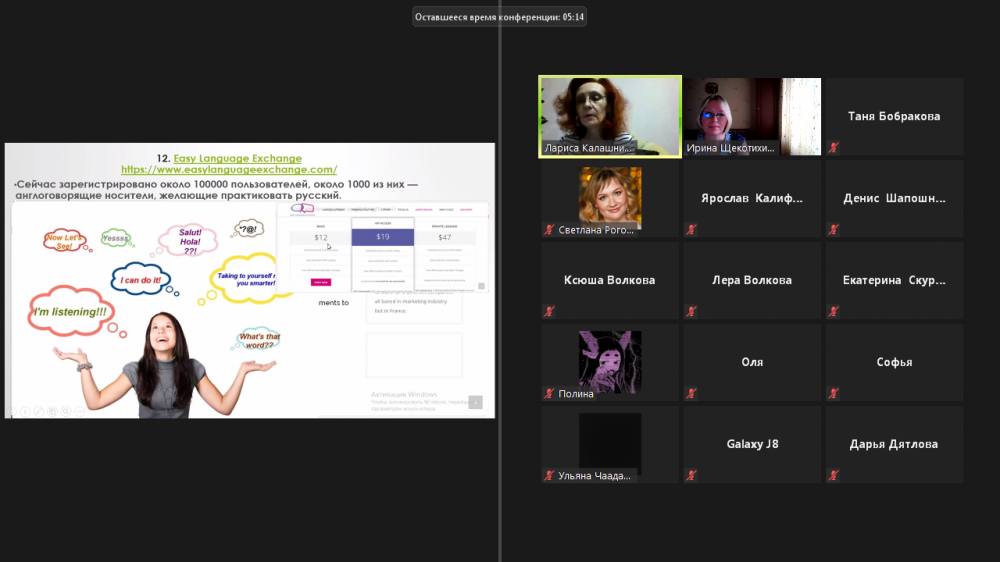Click the muted mic icon on Ярослав Калиф's tile
The height and width of the screenshot is (562, 1000).
click(691, 230)
